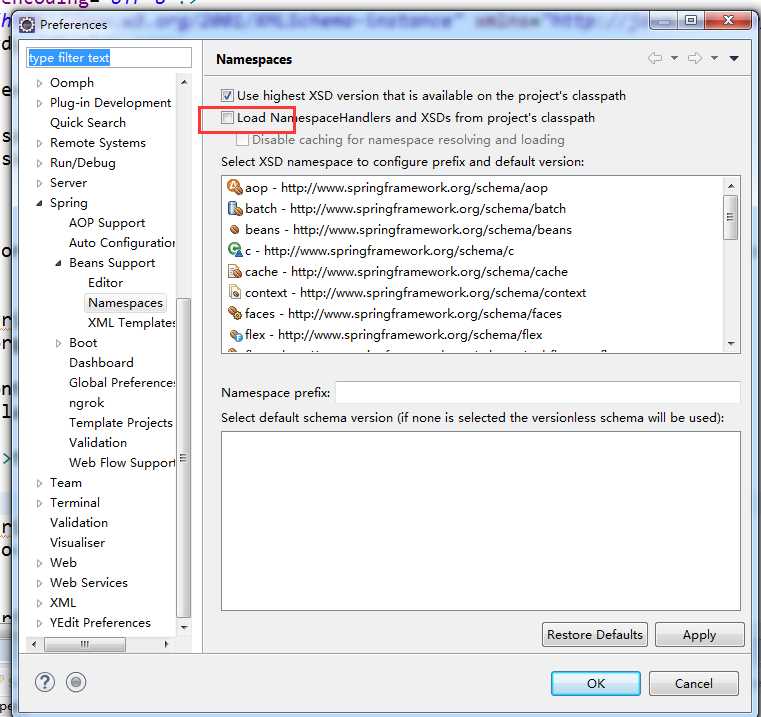The image size is (761, 717).
Task: Click namespace list scroll down arrow
Action: (731, 344)
